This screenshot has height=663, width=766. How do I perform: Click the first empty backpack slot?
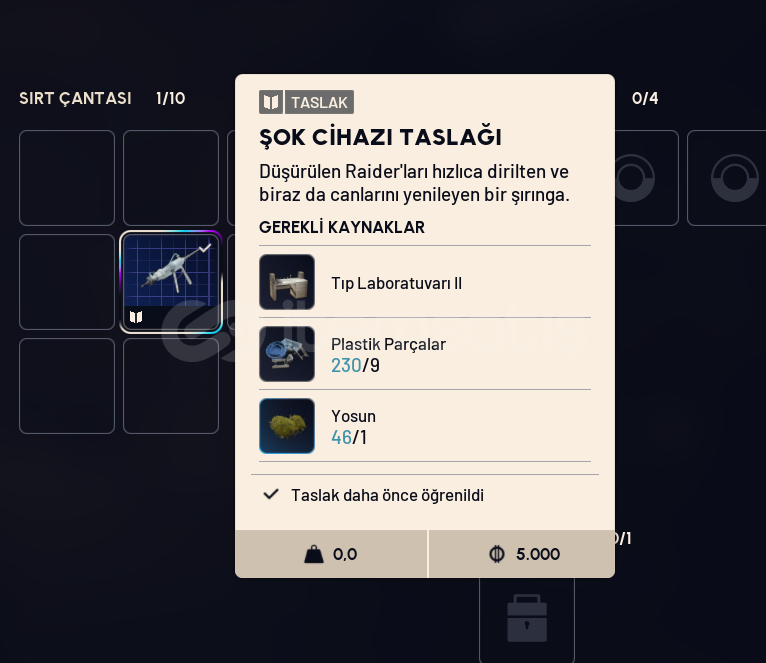pyautogui.click(x=67, y=178)
